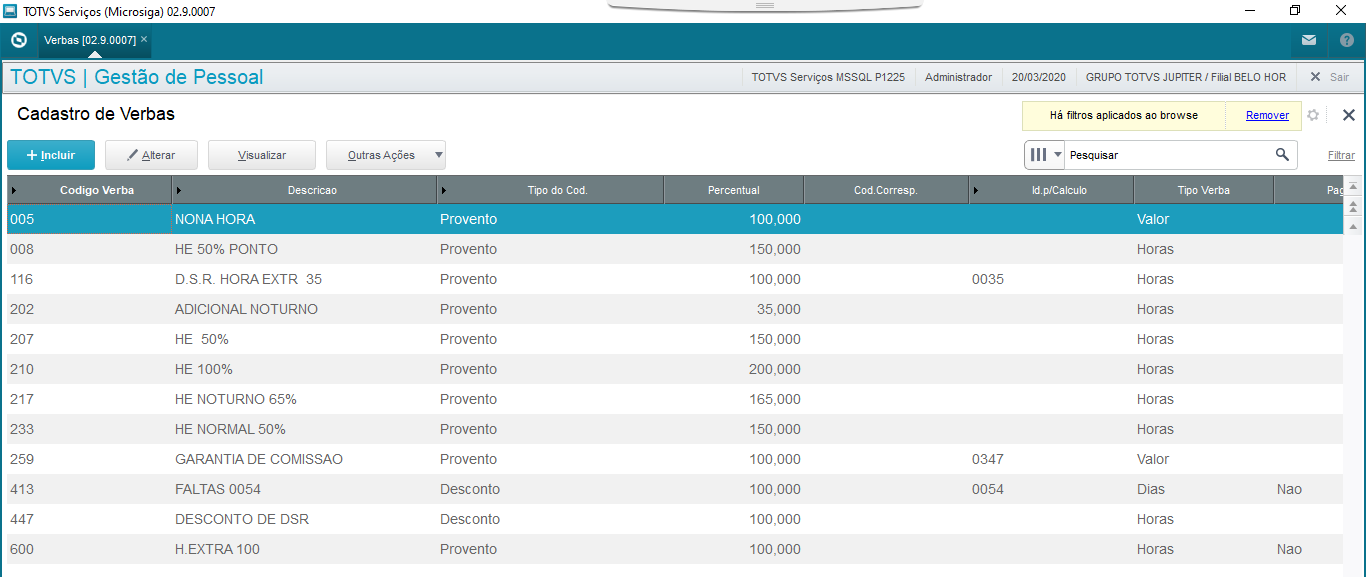Click the Cod.Corresp. column header

(x=886, y=190)
